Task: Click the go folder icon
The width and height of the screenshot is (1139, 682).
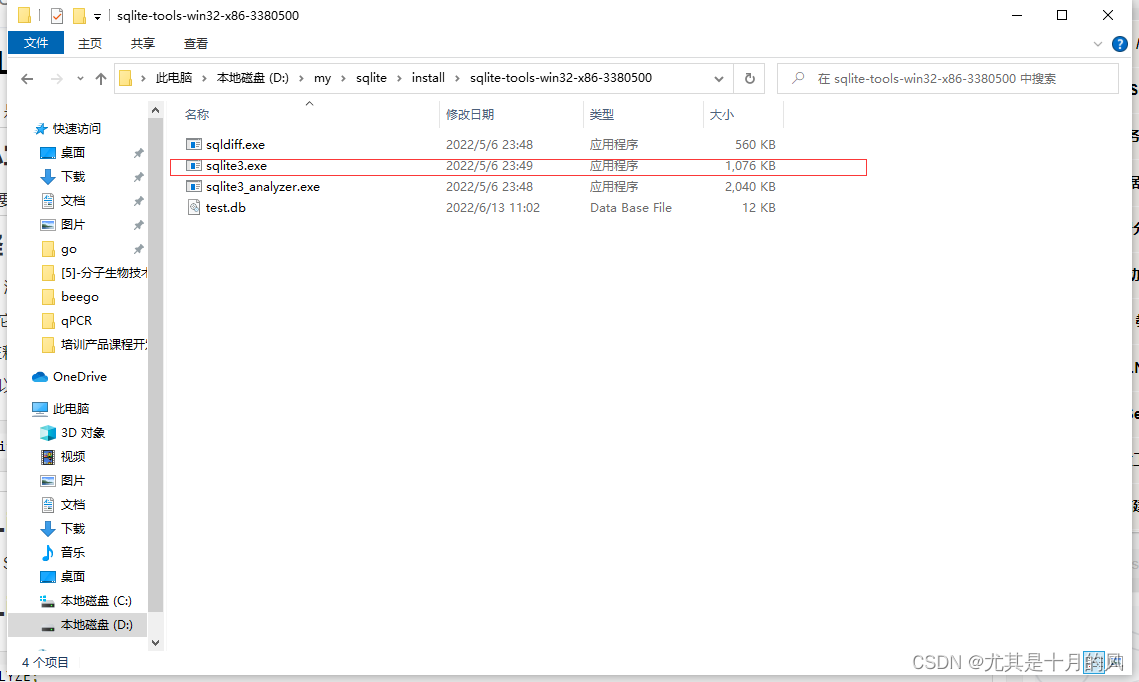Action: 48,249
